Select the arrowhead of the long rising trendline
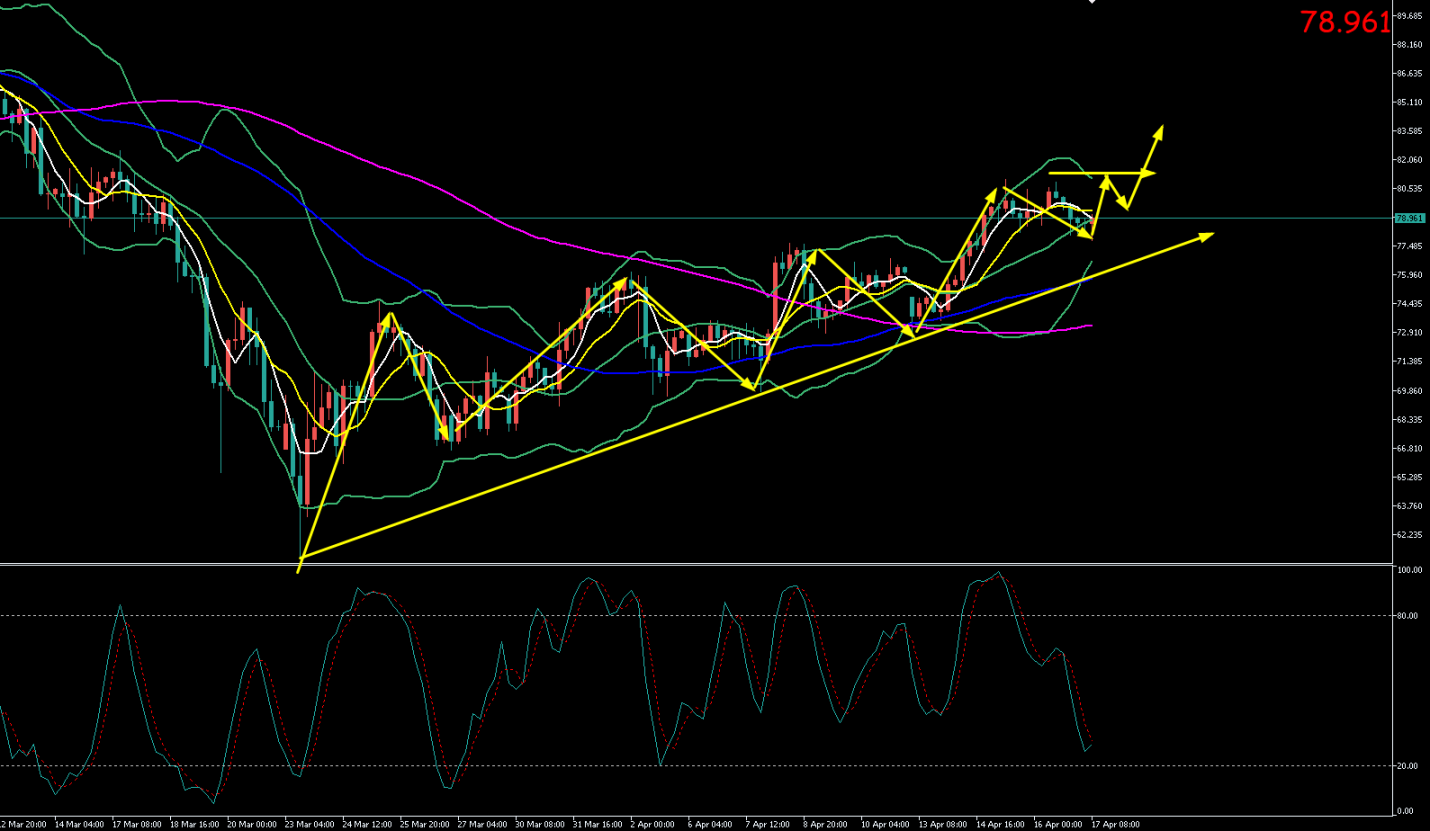The height and width of the screenshot is (831, 1430). [x=1209, y=235]
